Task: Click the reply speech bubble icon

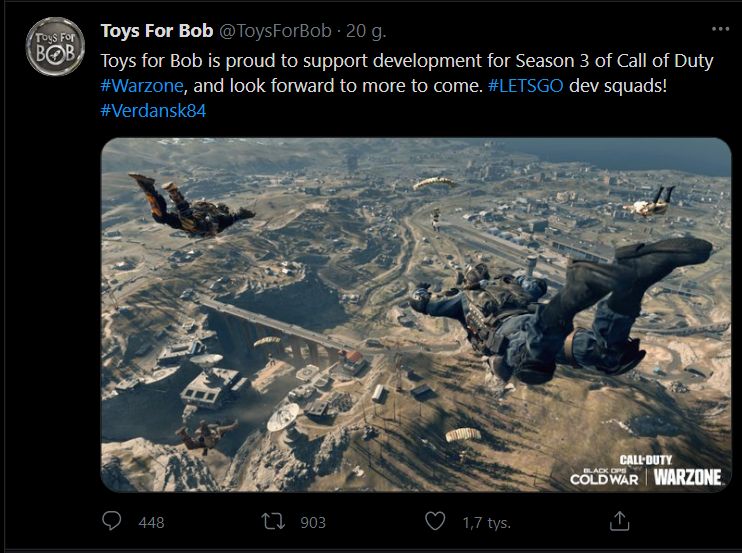Action: 113,521
